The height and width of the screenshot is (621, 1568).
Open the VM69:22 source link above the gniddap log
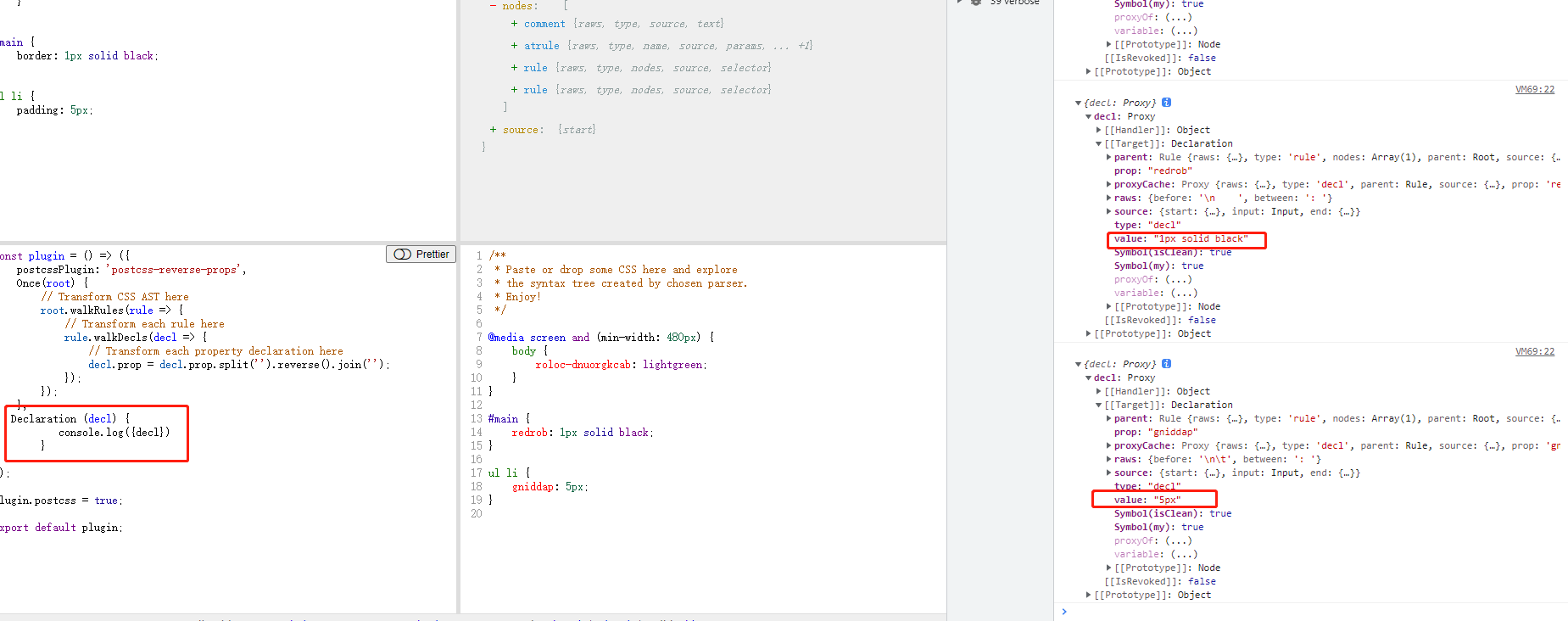(1535, 351)
